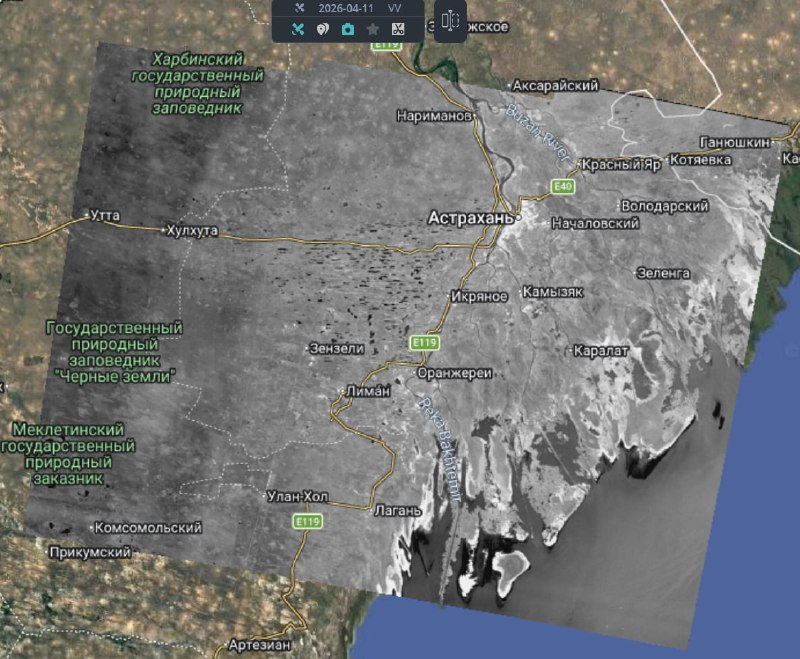Screen dimensions: 800x659
Task: Click the E119 shield near Улан-Хол
Action: [x=306, y=521]
